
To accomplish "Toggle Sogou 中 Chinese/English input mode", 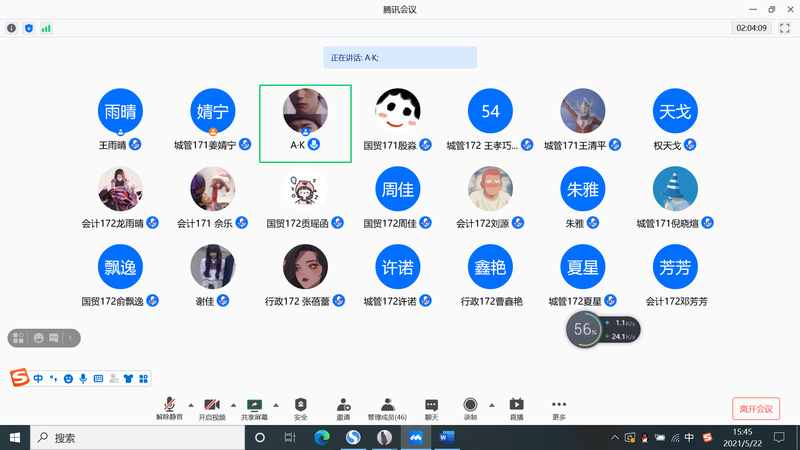I will (x=38, y=378).
